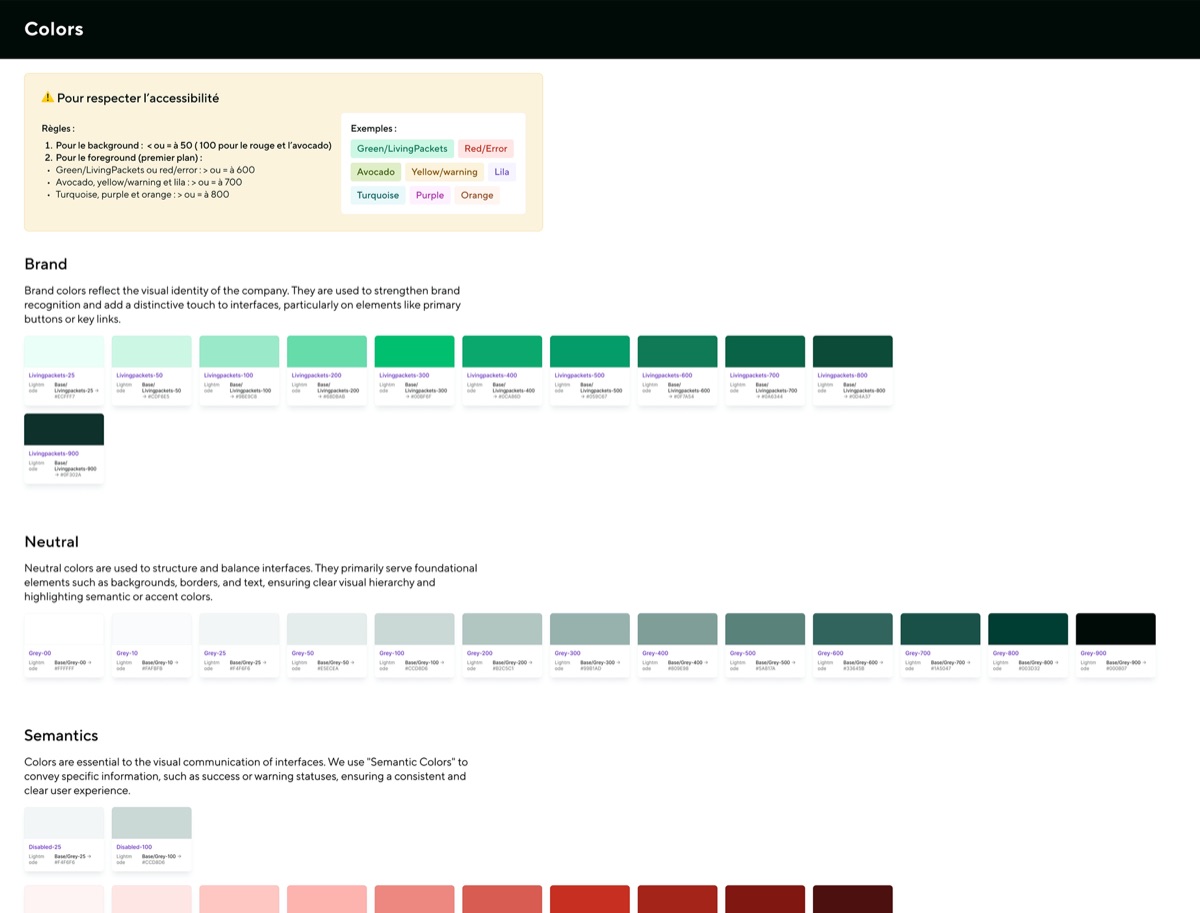Click the Grey-300 color swatch

590,629
